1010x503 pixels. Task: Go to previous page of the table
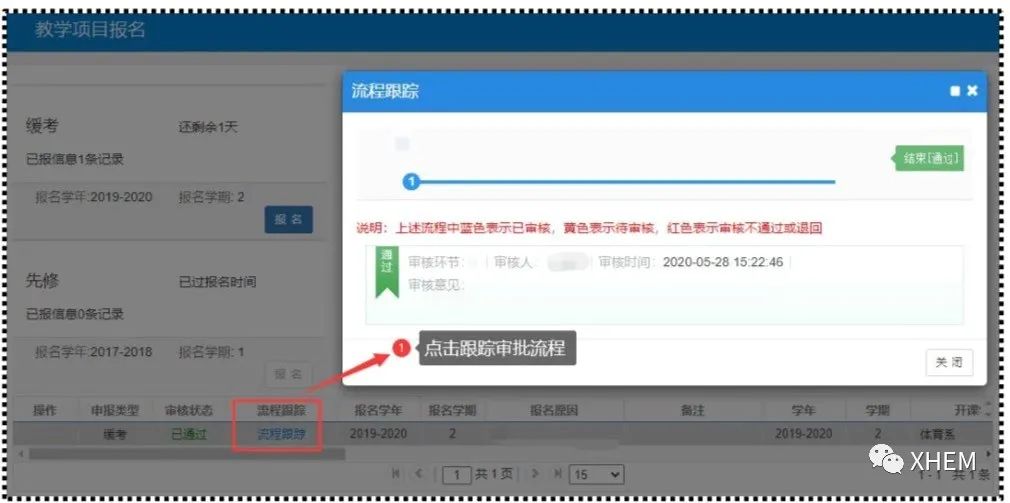420,473
